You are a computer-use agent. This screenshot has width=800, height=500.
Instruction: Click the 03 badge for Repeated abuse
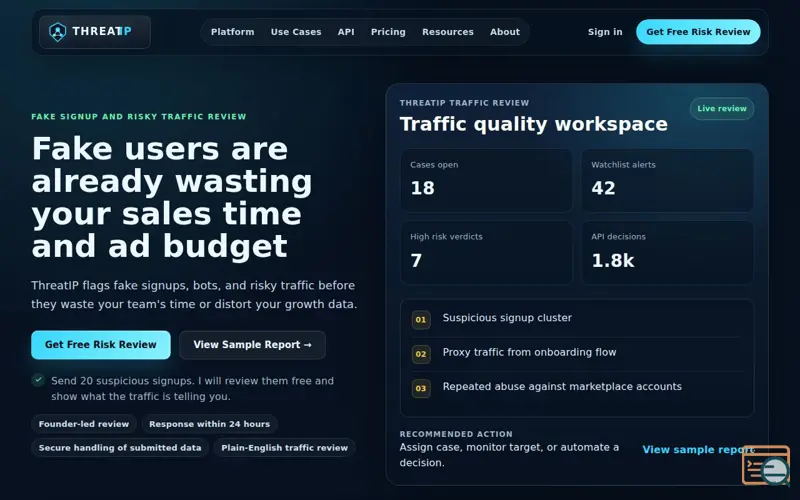(421, 388)
